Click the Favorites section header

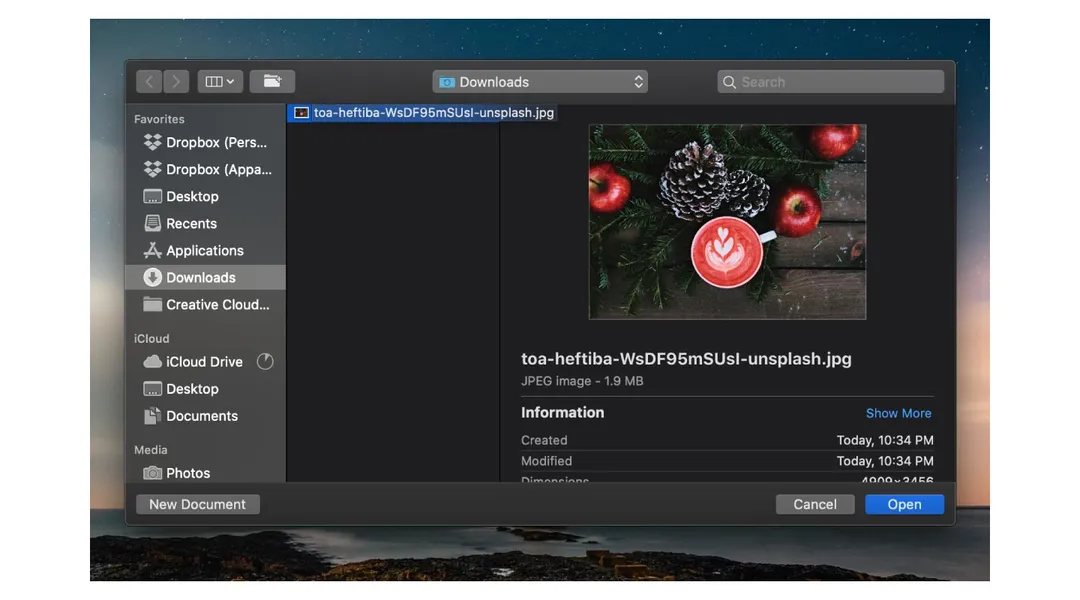pos(159,119)
